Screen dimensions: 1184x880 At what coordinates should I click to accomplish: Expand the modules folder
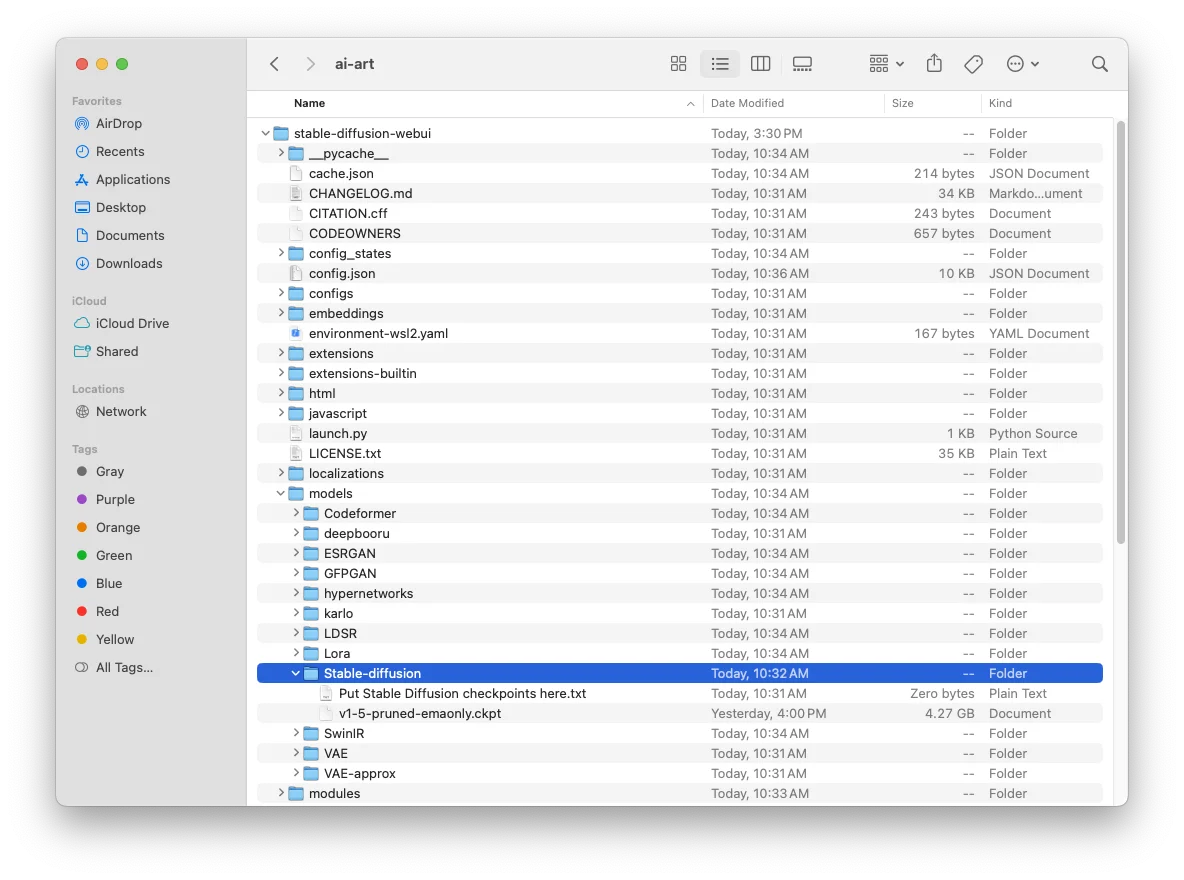[281, 793]
